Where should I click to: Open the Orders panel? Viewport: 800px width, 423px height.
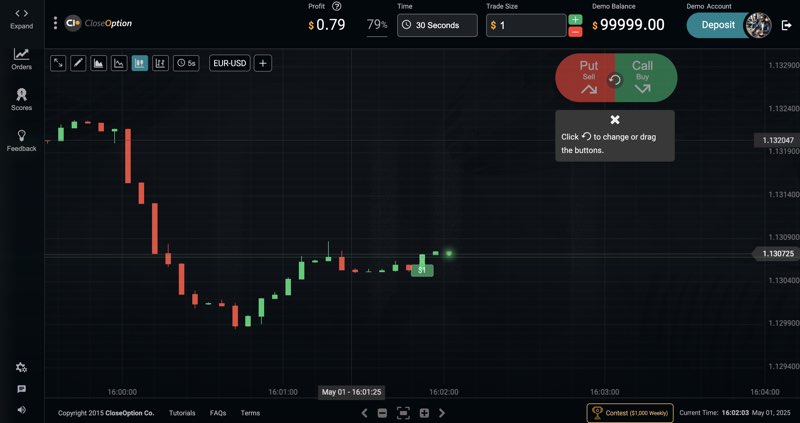coord(21,59)
